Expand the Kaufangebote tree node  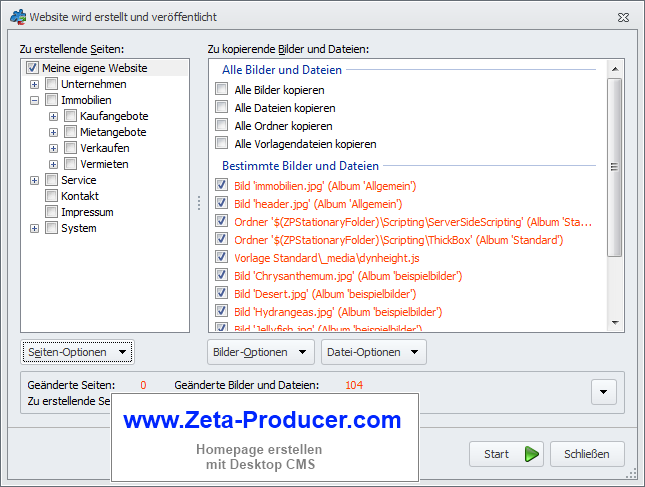click(x=53, y=116)
